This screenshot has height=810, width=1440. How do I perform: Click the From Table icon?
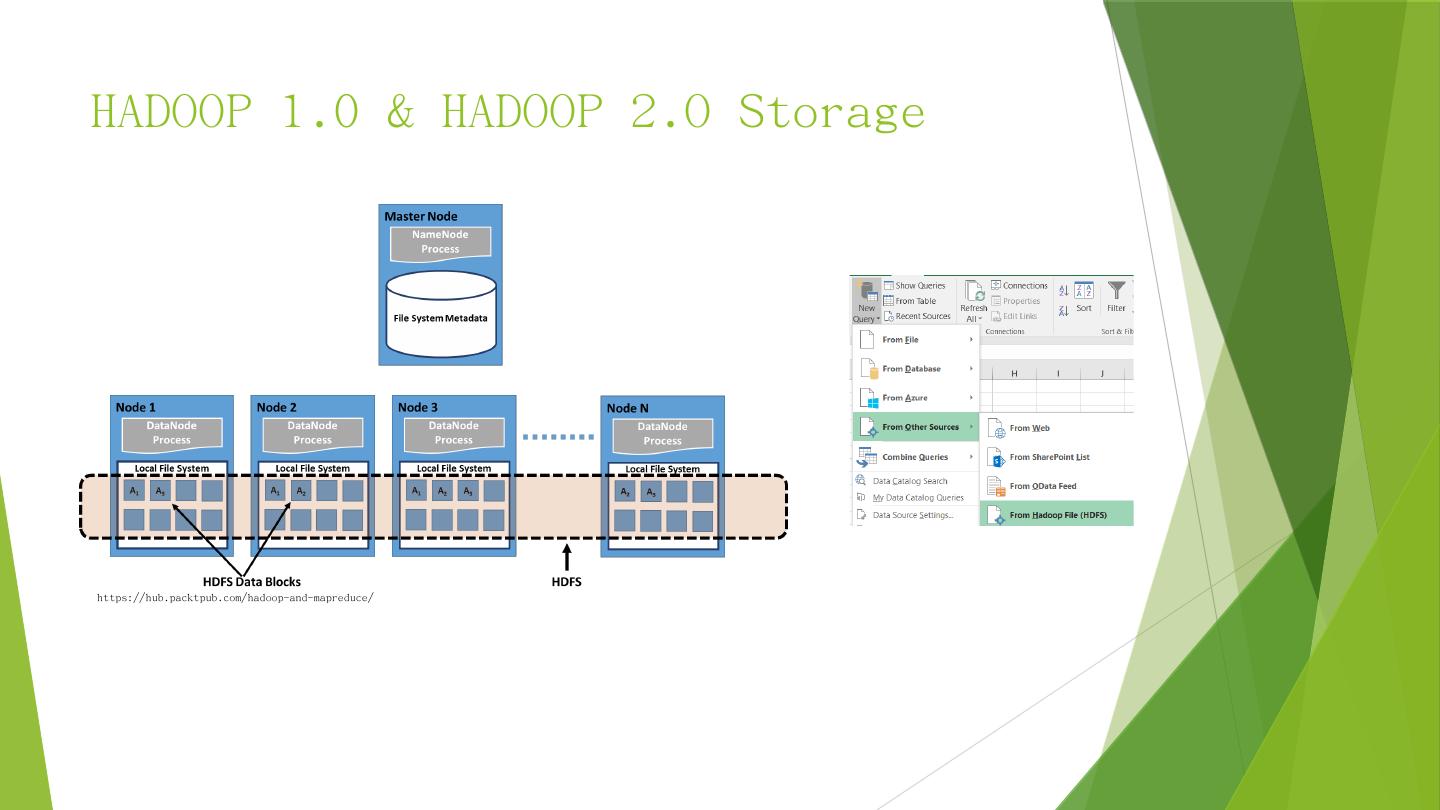pyautogui.click(x=889, y=301)
